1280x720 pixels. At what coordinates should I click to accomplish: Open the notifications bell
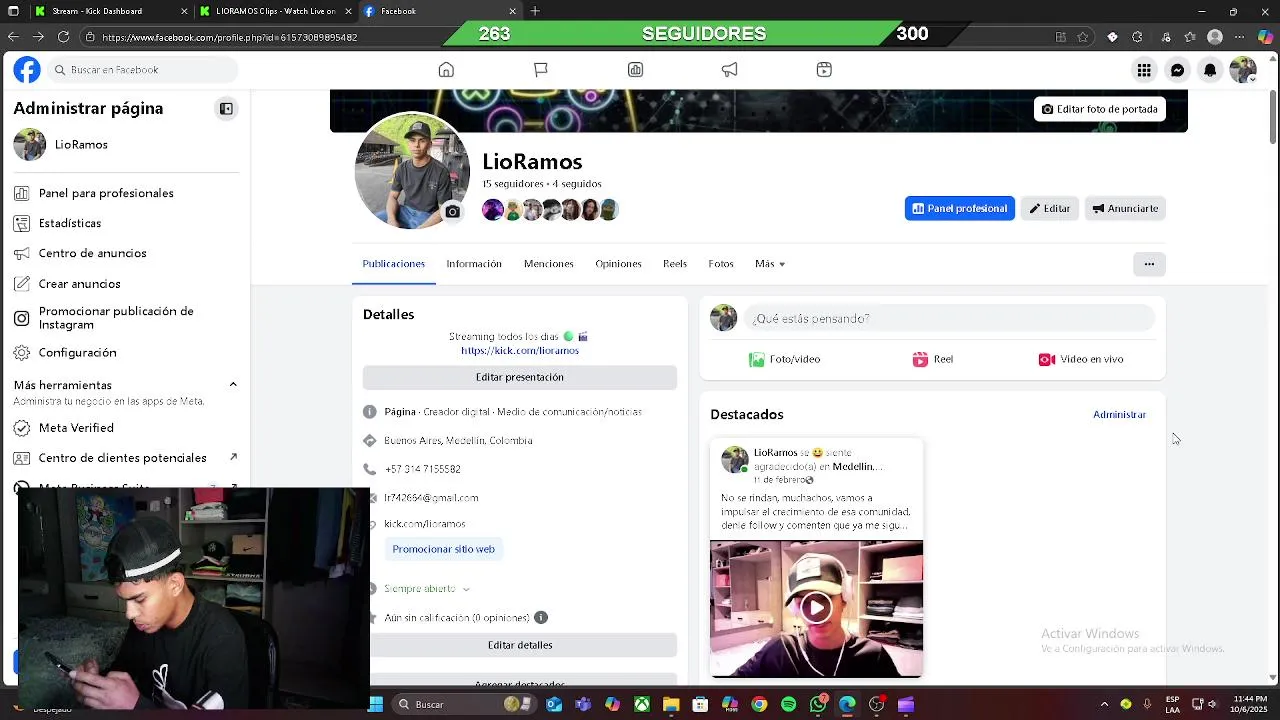pyautogui.click(x=1210, y=70)
